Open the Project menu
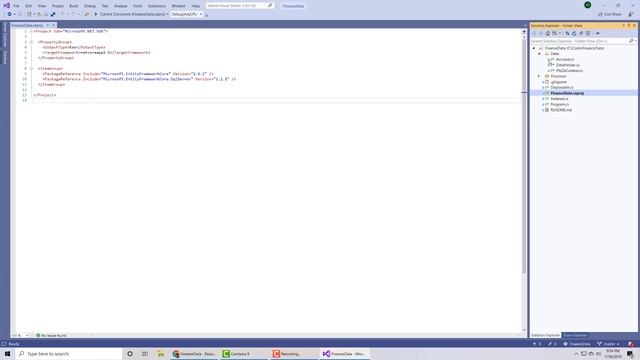Viewport: 640px width, 360px height. tap(58, 6)
